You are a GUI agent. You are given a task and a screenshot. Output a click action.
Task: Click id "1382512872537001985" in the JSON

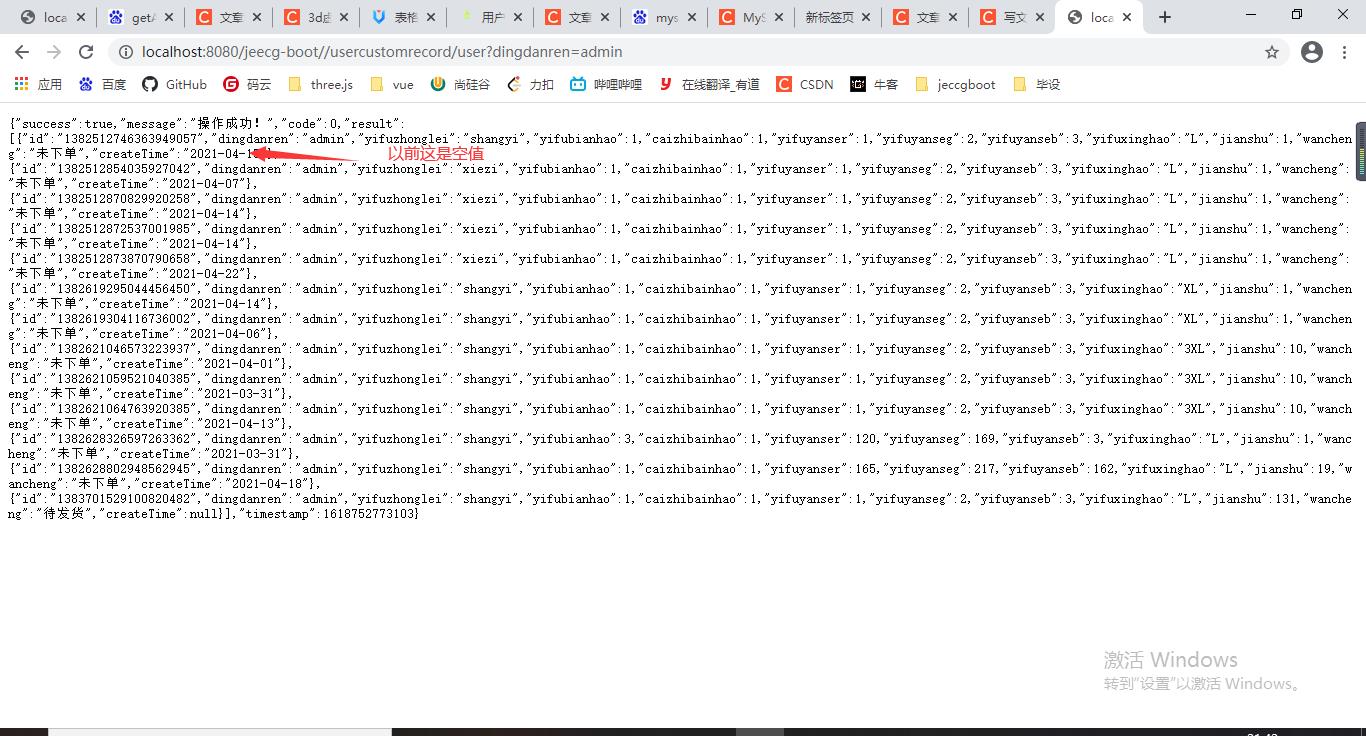pos(123,229)
